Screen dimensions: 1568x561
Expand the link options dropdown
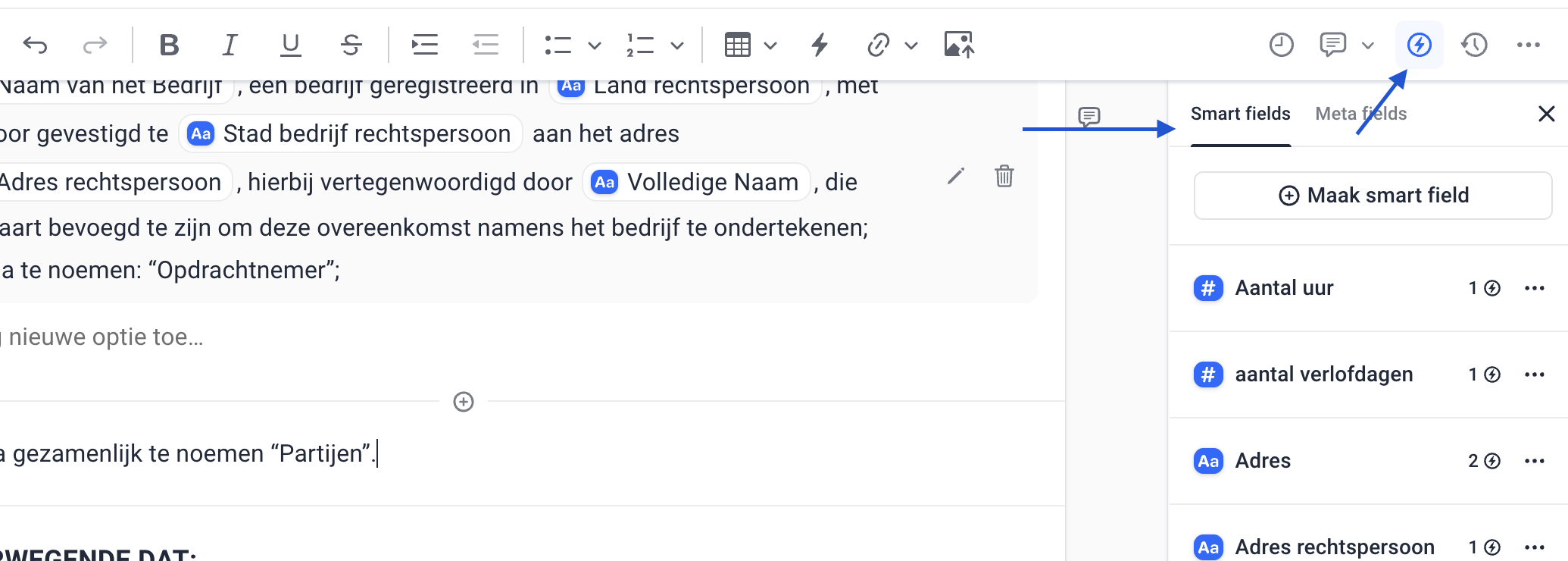[x=913, y=45]
